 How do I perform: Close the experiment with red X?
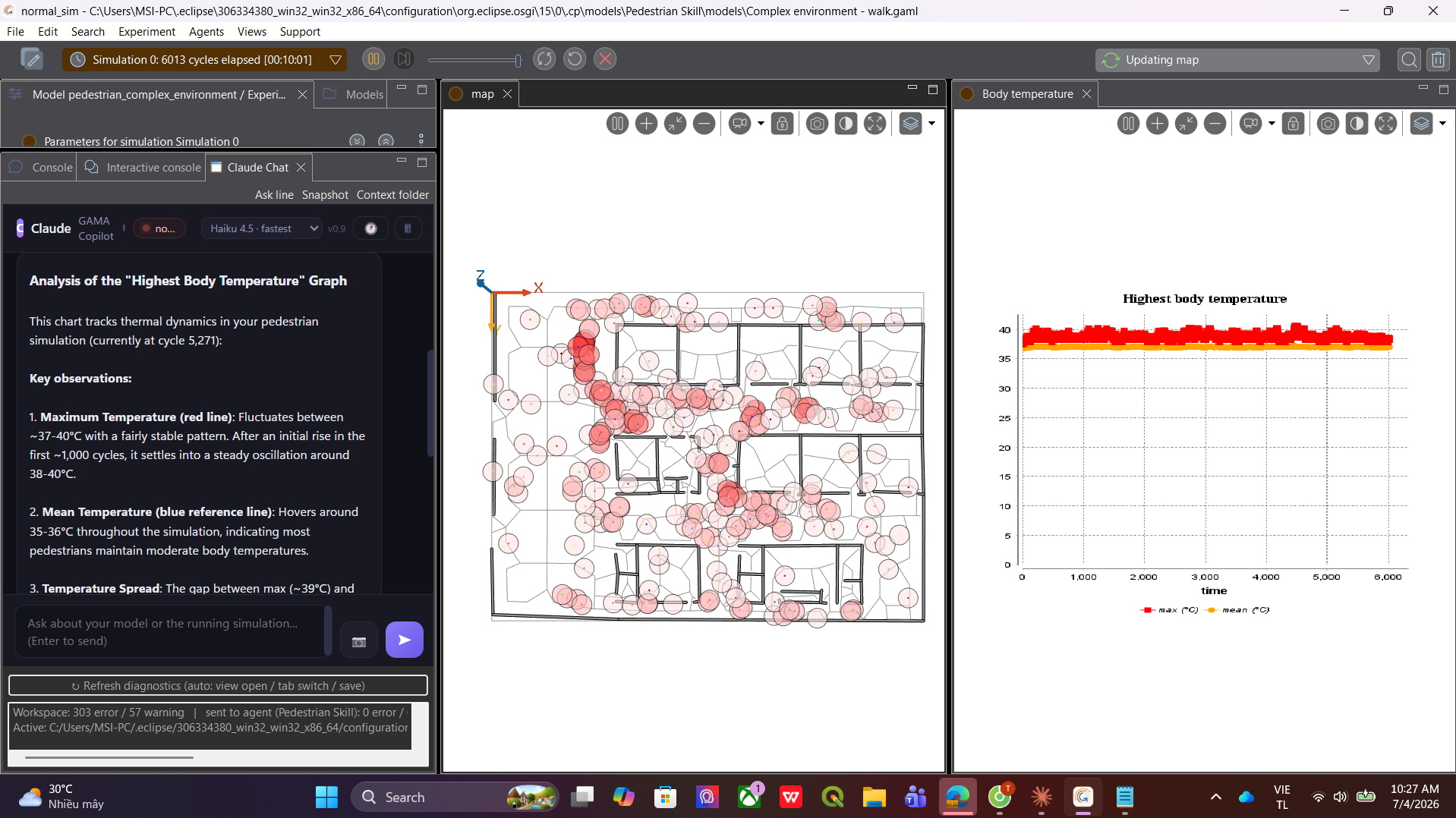[605, 59]
